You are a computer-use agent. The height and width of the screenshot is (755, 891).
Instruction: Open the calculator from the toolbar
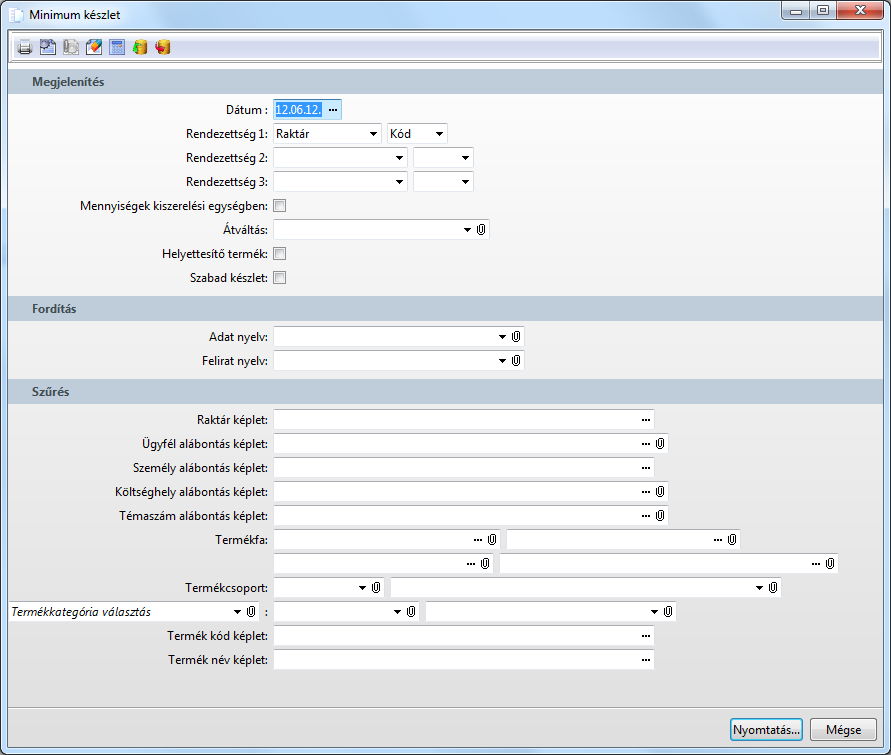click(x=117, y=47)
